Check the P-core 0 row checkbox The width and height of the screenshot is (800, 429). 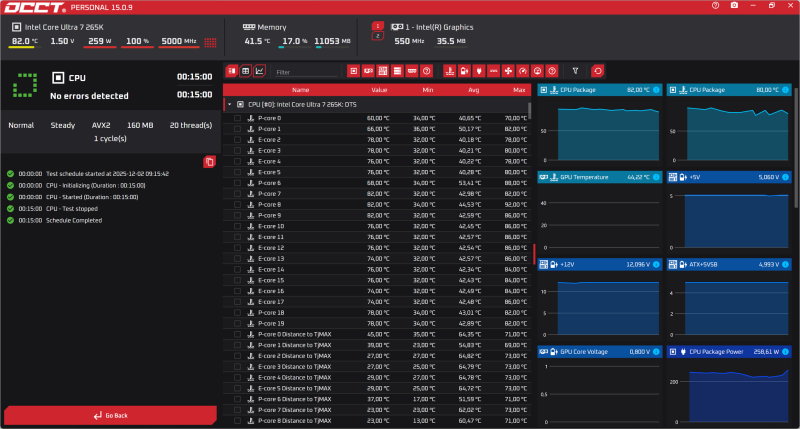pos(237,118)
